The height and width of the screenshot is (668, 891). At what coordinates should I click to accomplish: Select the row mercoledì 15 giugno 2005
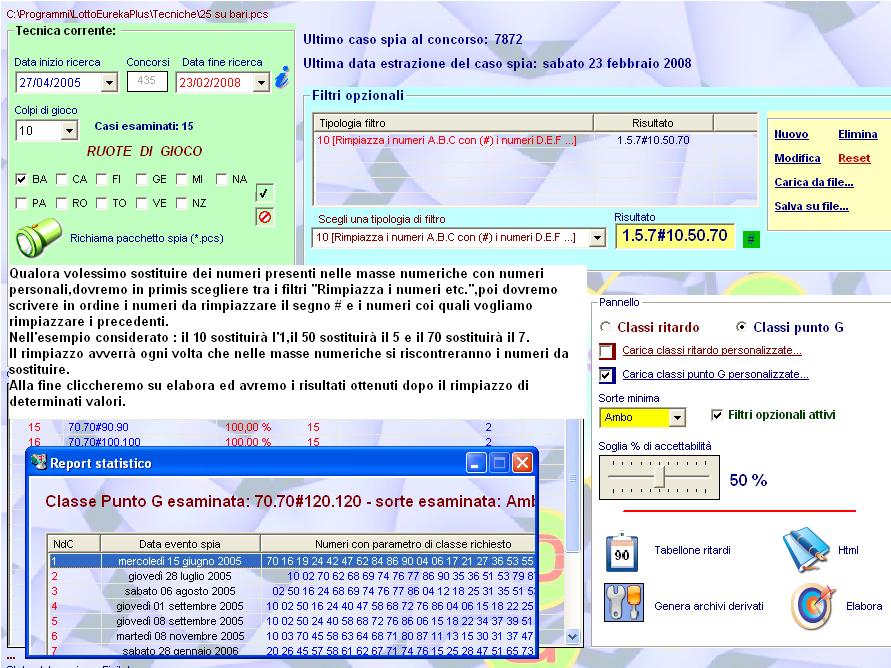click(x=292, y=561)
